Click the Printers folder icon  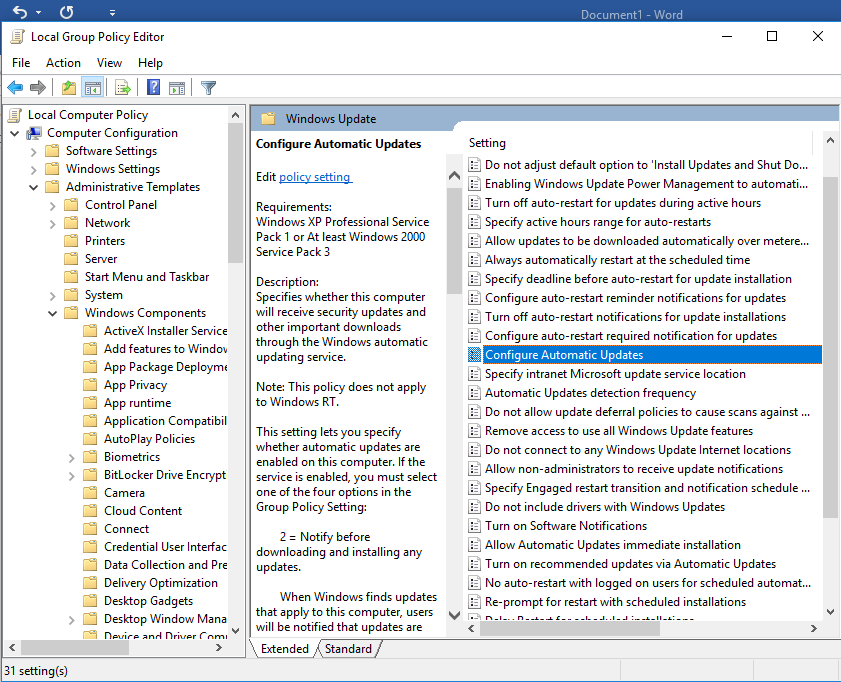click(71, 241)
